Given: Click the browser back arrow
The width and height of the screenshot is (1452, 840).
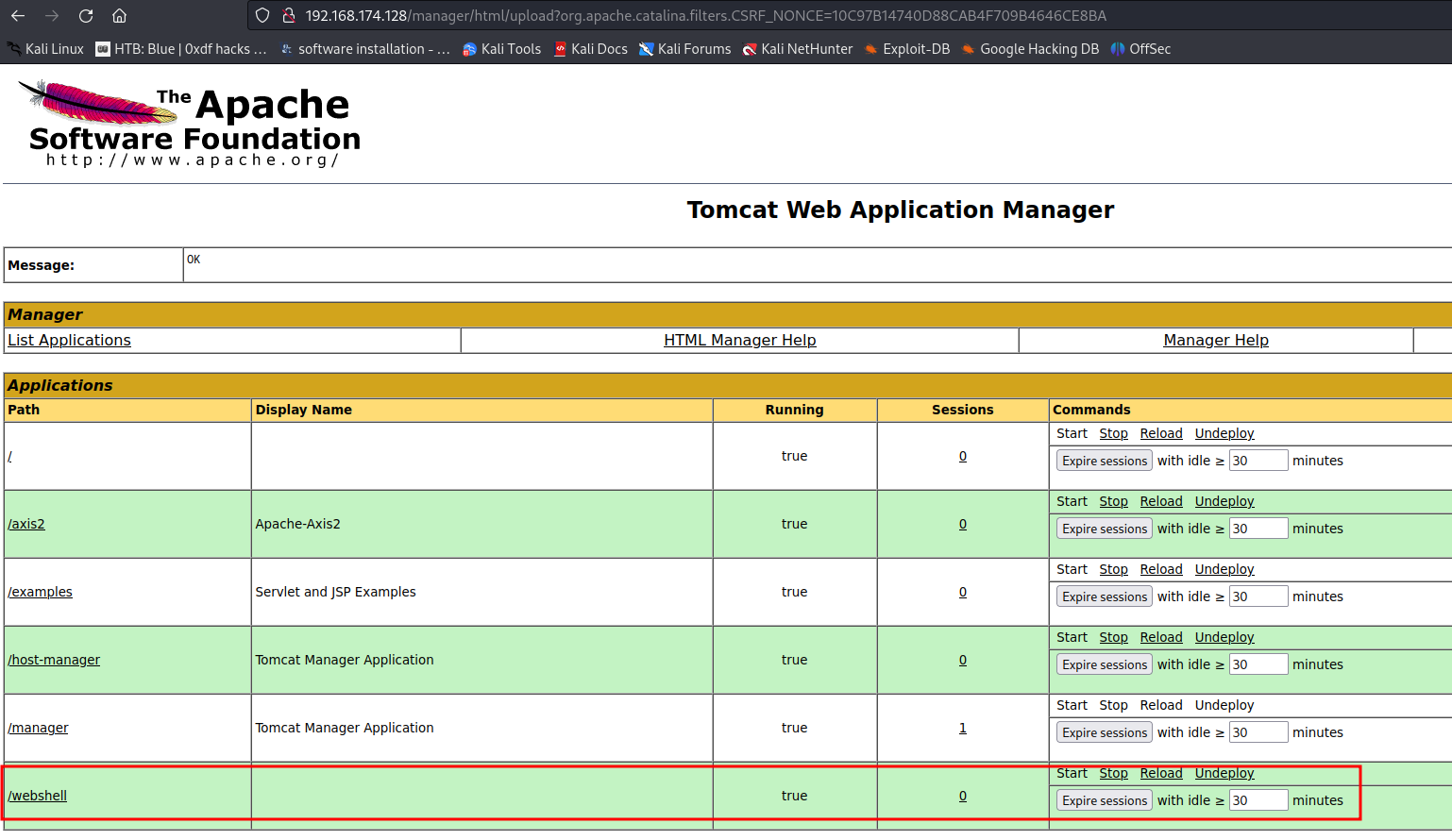Looking at the screenshot, I should [18, 15].
